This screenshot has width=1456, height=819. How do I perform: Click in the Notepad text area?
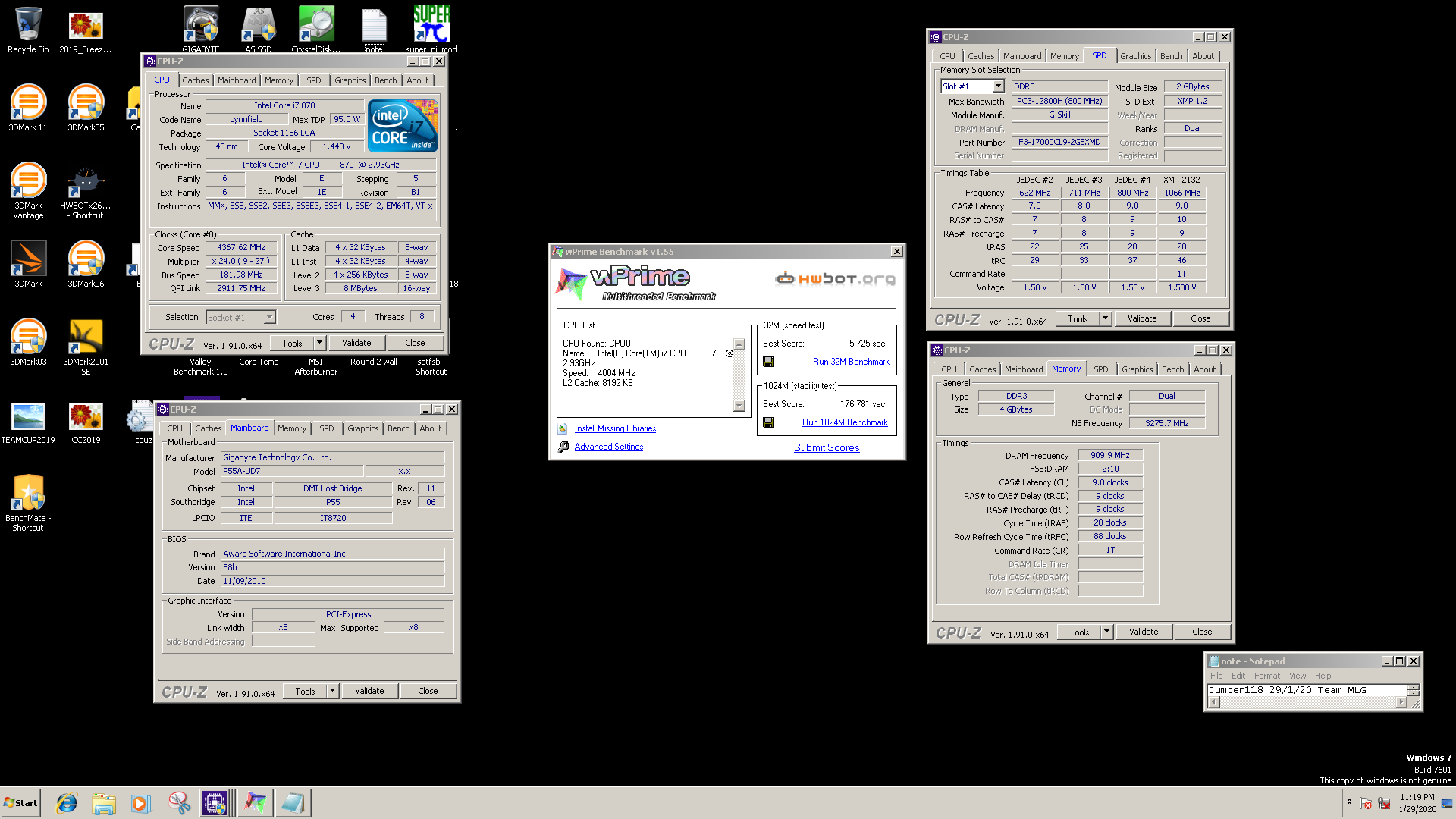1307,690
